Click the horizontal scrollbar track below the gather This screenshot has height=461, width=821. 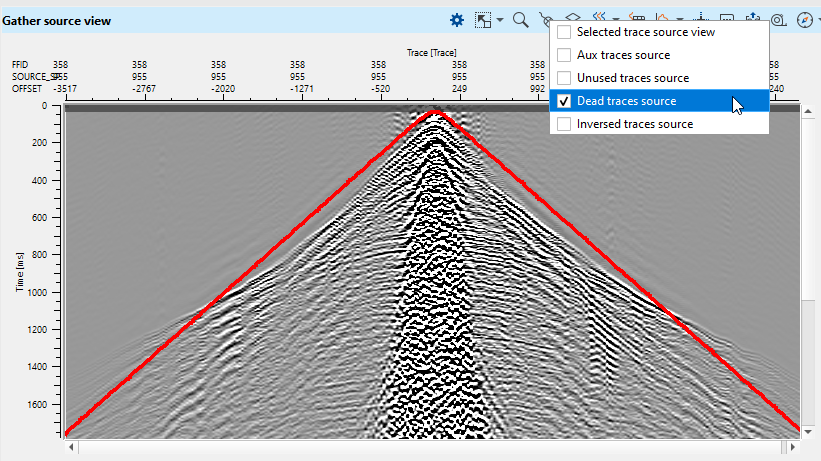coord(430,446)
